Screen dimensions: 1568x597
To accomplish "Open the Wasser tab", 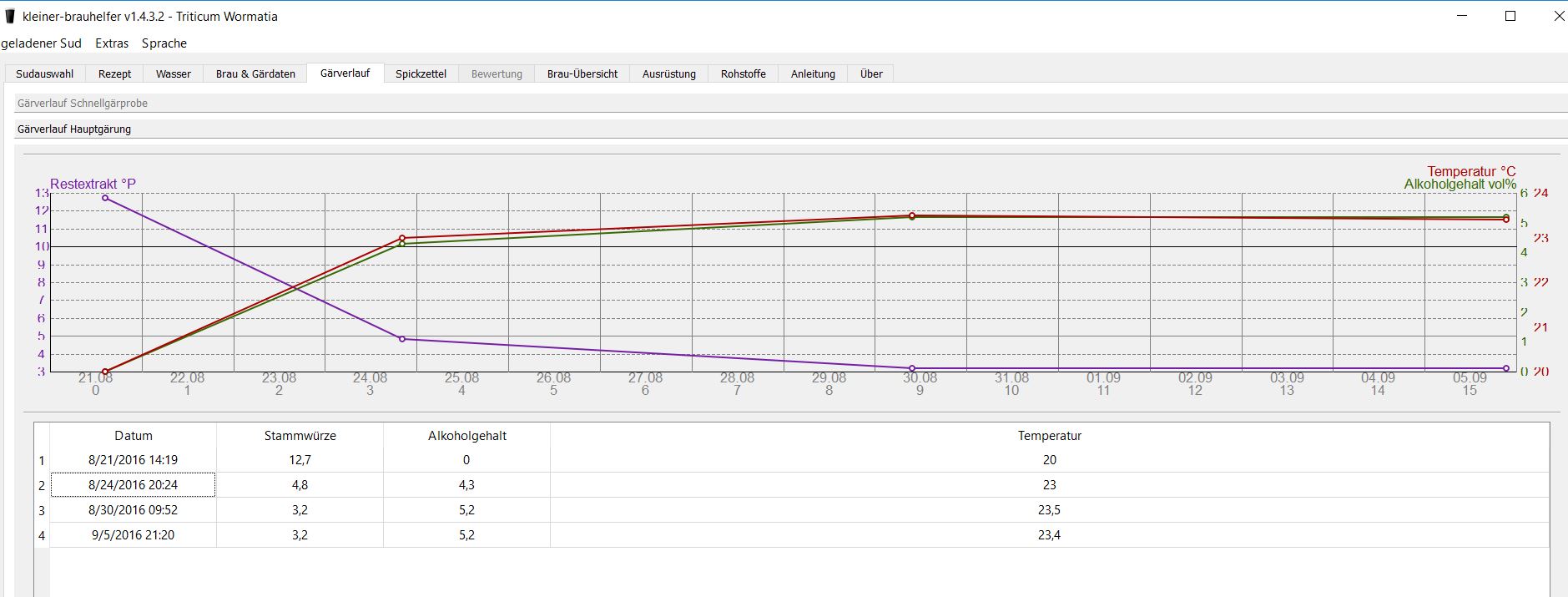I will point(174,73).
